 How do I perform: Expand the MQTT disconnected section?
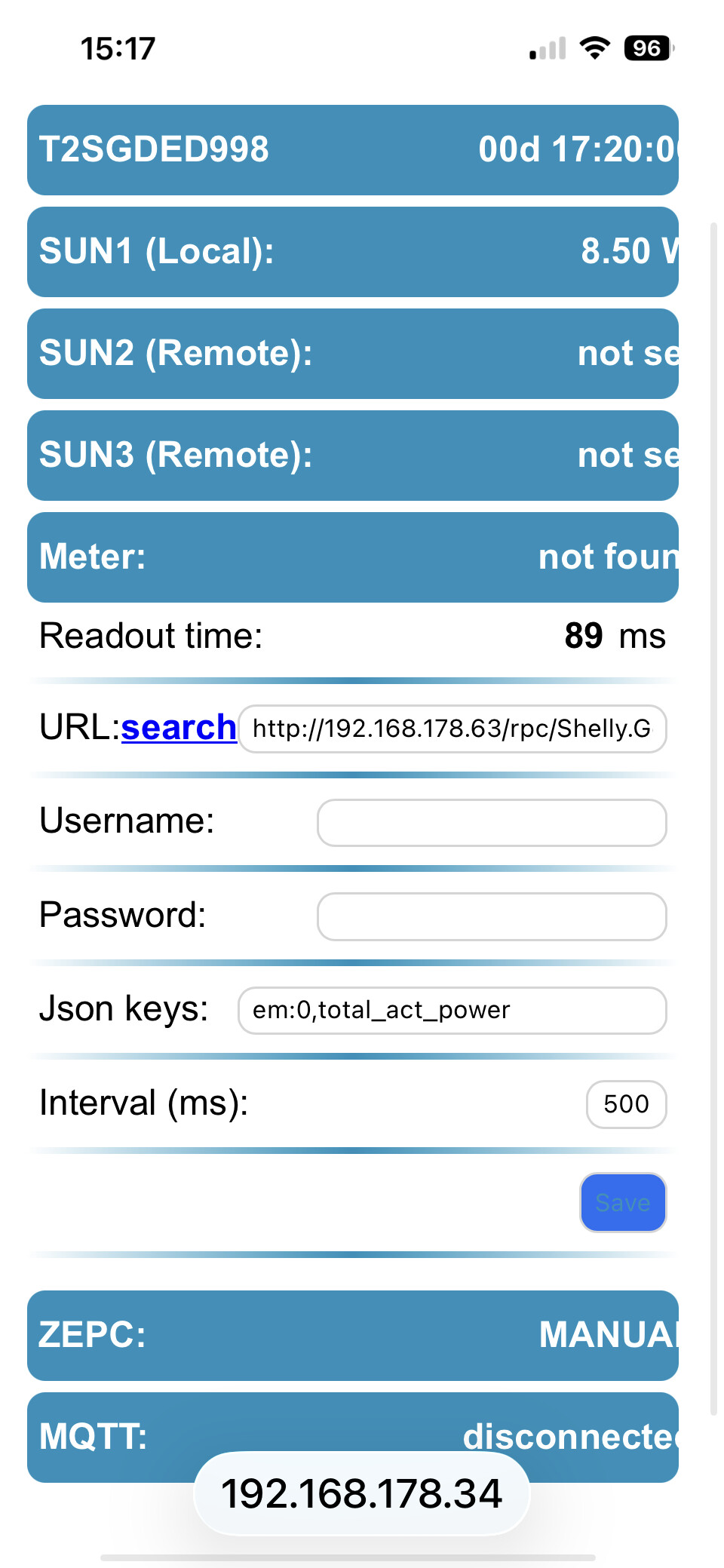(x=353, y=1438)
